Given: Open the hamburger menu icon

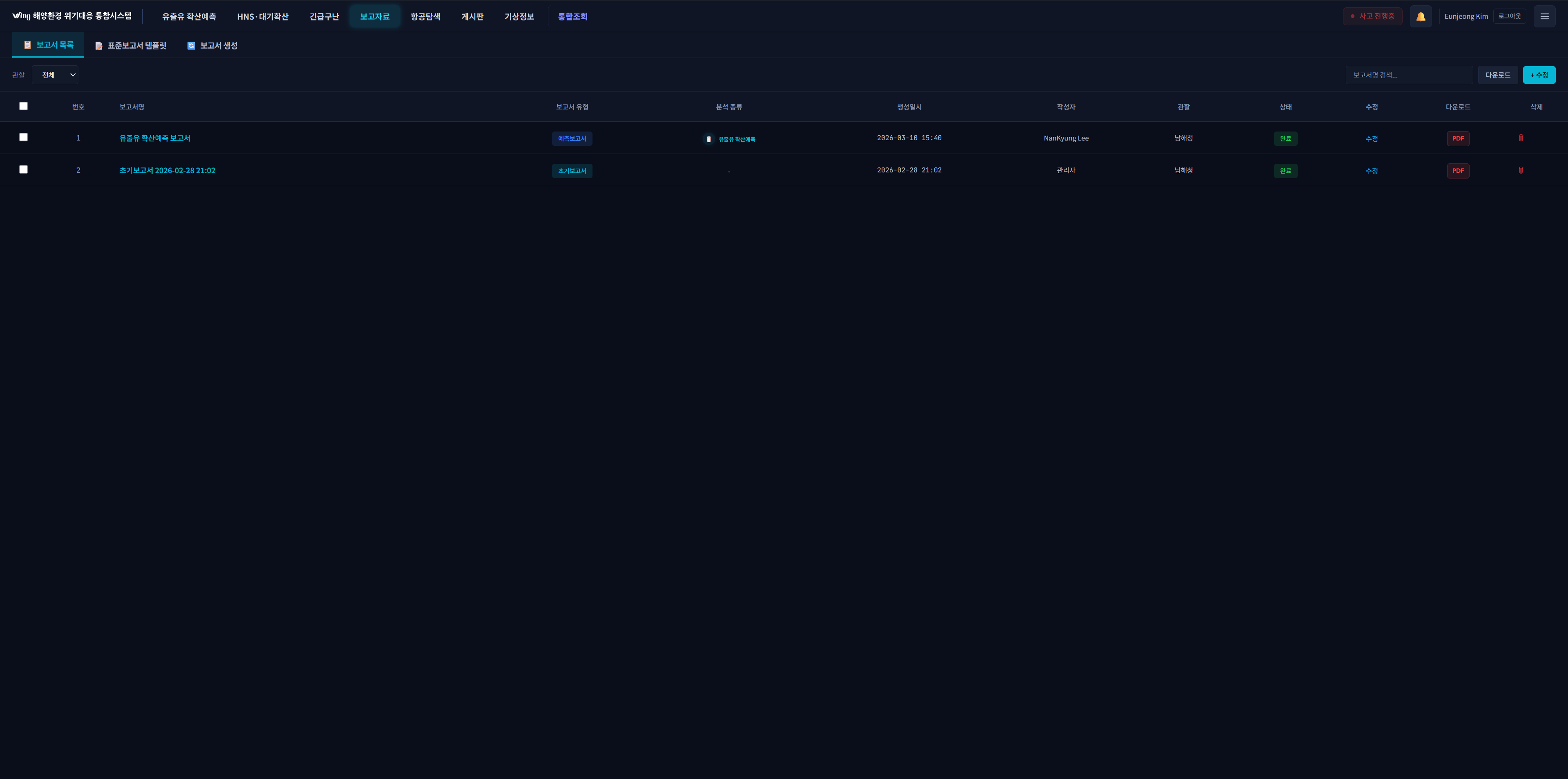Looking at the screenshot, I should point(1544,16).
